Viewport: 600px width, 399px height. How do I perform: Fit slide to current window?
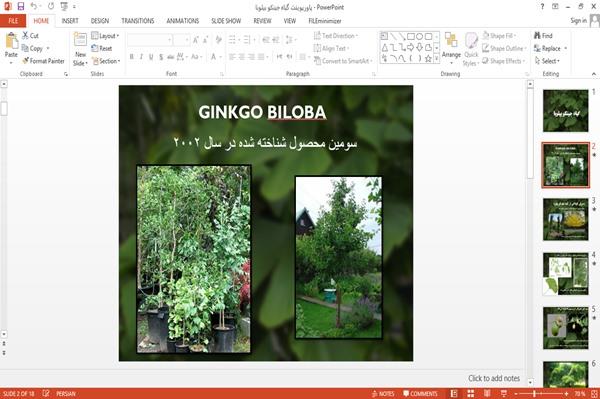(594, 394)
